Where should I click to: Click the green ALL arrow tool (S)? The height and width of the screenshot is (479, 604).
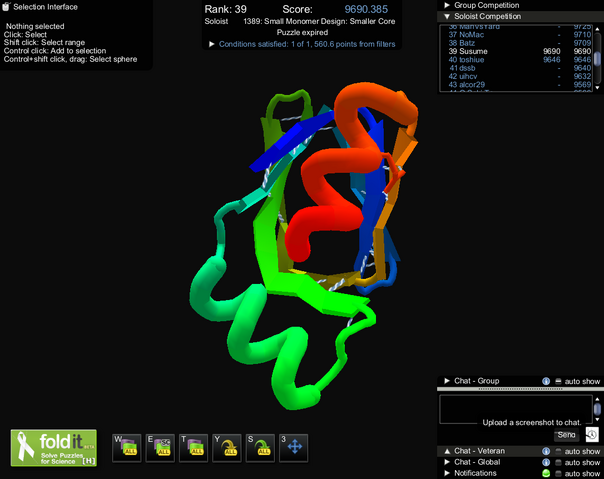[x=260, y=447]
